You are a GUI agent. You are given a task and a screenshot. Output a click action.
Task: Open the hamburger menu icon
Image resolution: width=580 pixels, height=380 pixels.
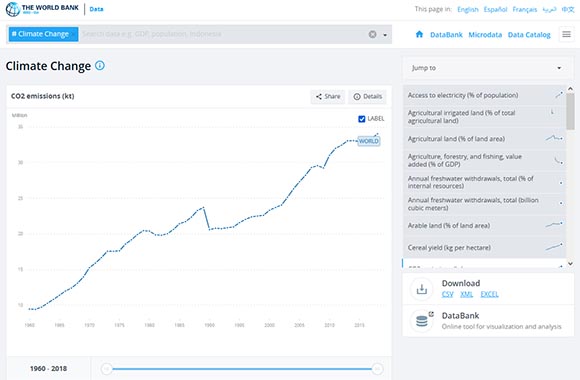coord(566,34)
